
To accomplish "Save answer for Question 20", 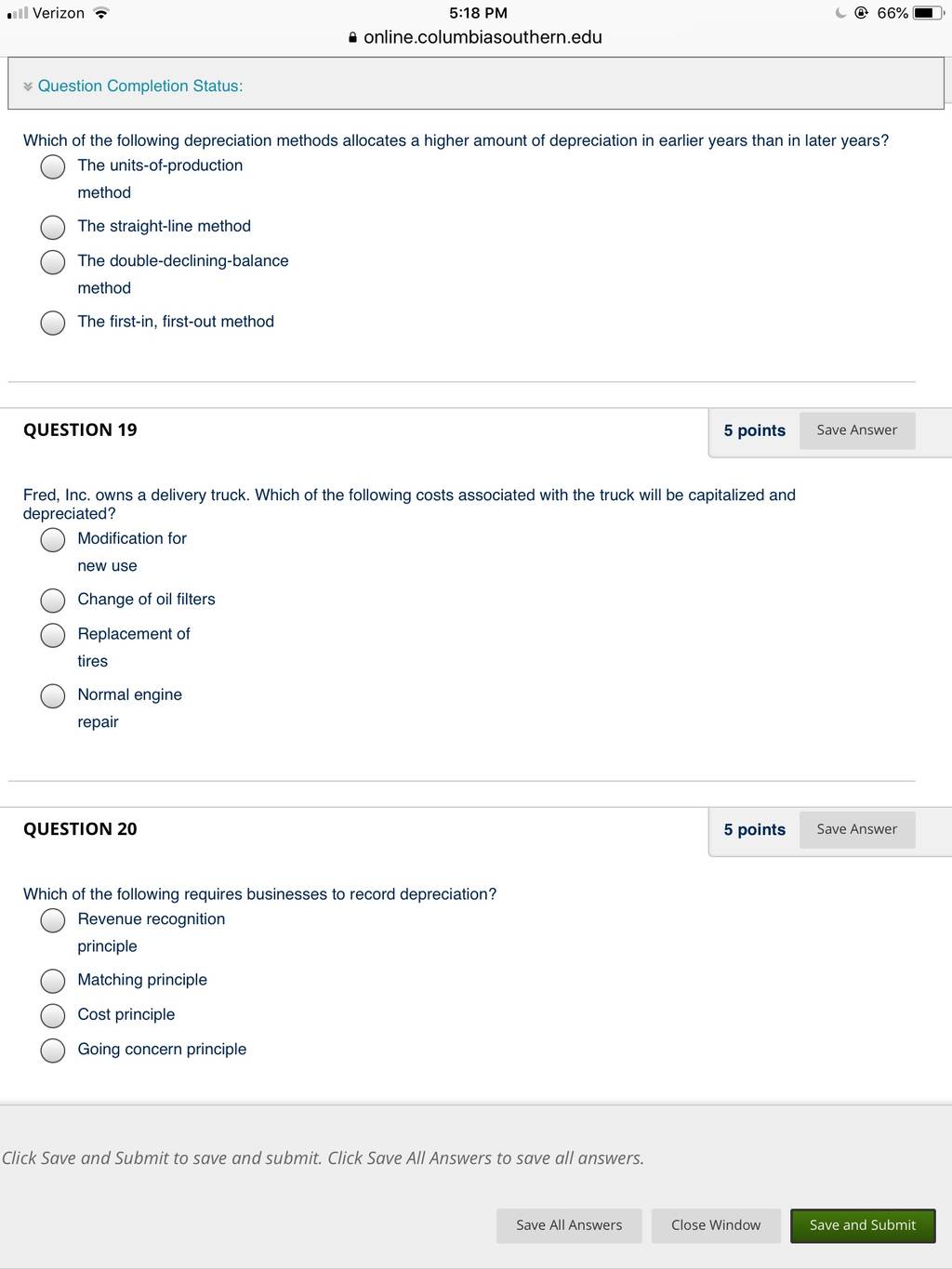I will tap(857, 829).
